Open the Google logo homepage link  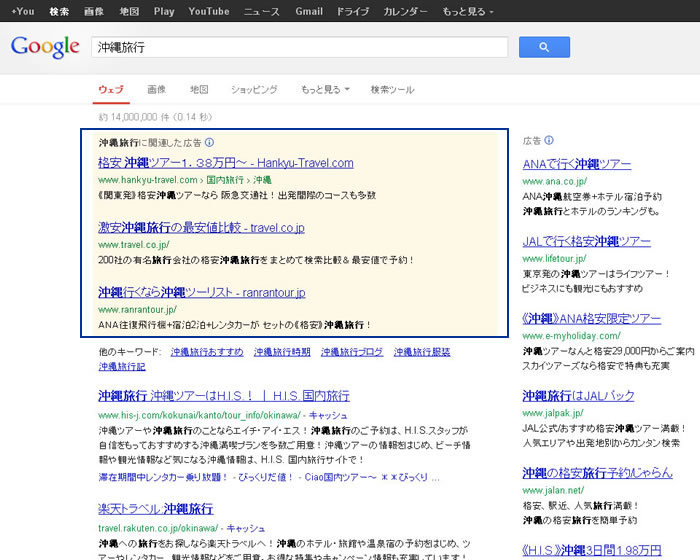[x=45, y=47]
